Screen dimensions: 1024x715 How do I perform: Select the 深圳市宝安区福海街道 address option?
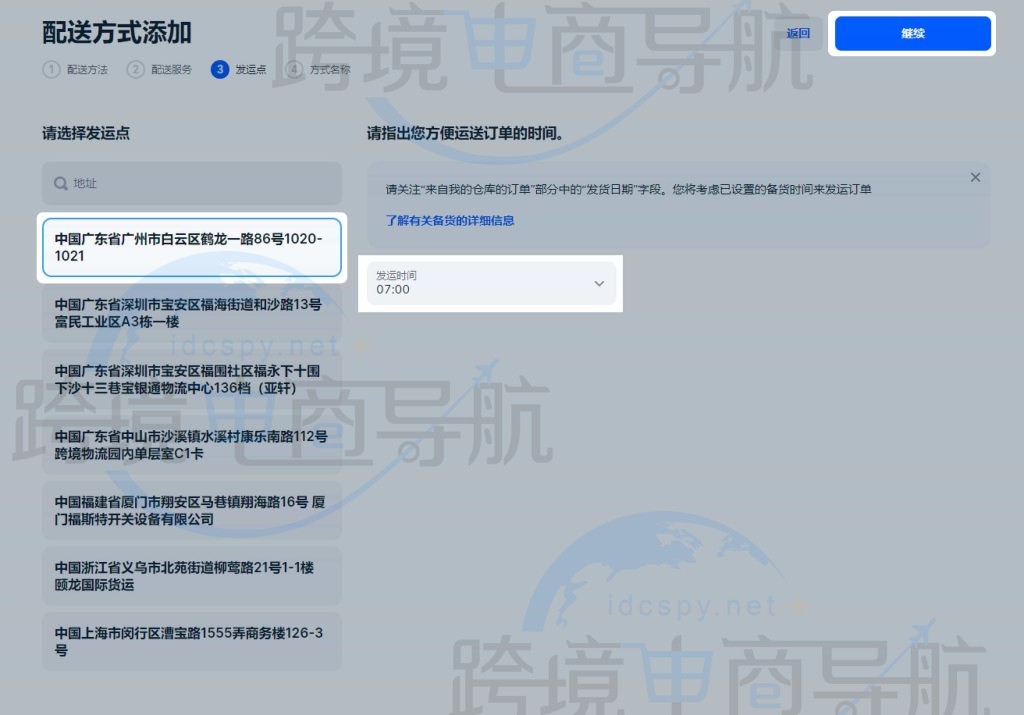[x=191, y=312]
